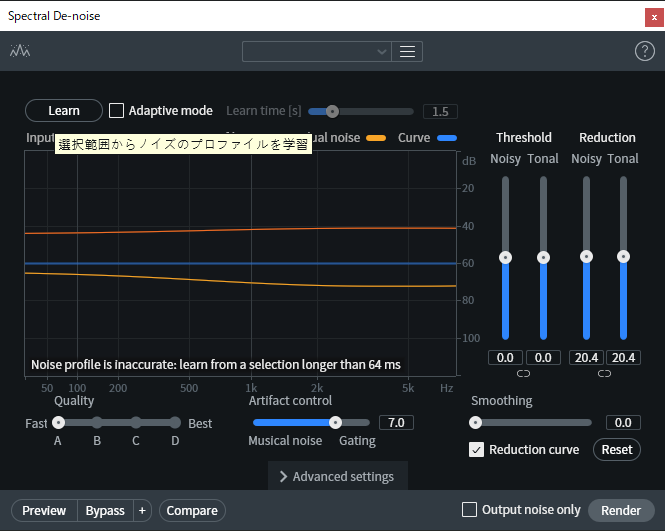Screen dimensions: 665x531
Task: Click the Fast quality label
Action: (x=36, y=423)
